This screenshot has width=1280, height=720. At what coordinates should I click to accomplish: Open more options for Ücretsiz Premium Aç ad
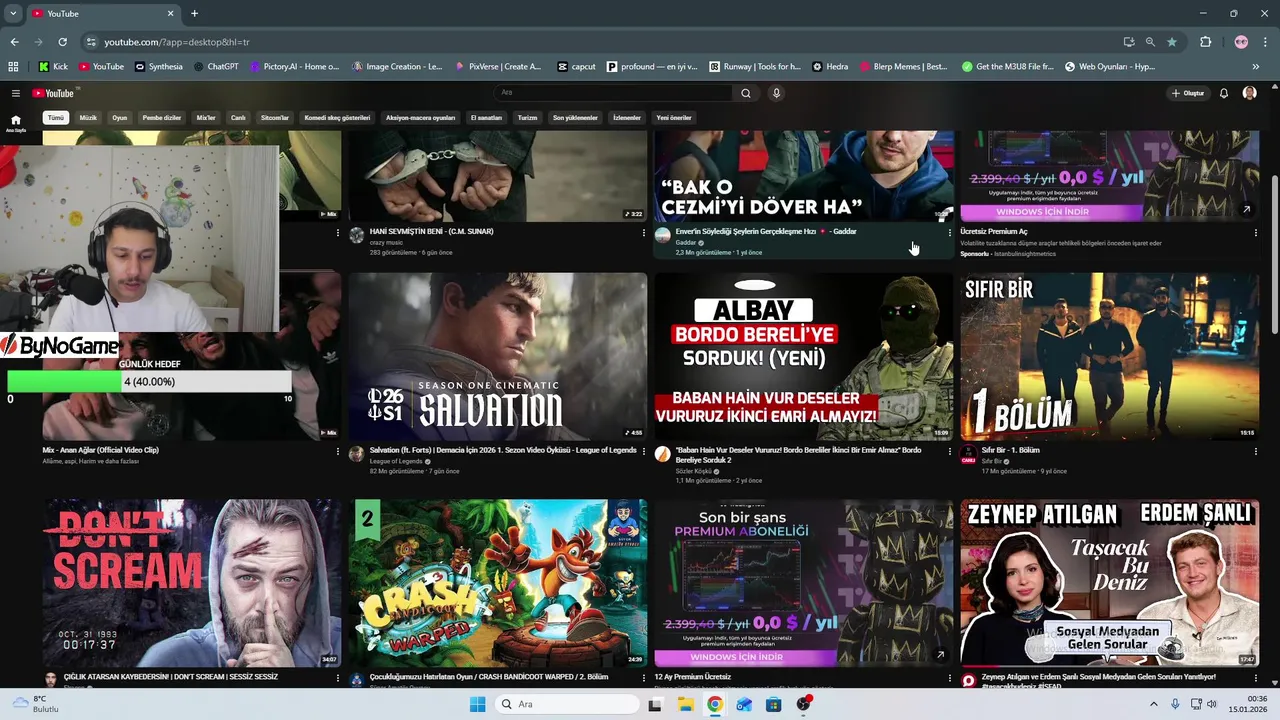(1256, 232)
